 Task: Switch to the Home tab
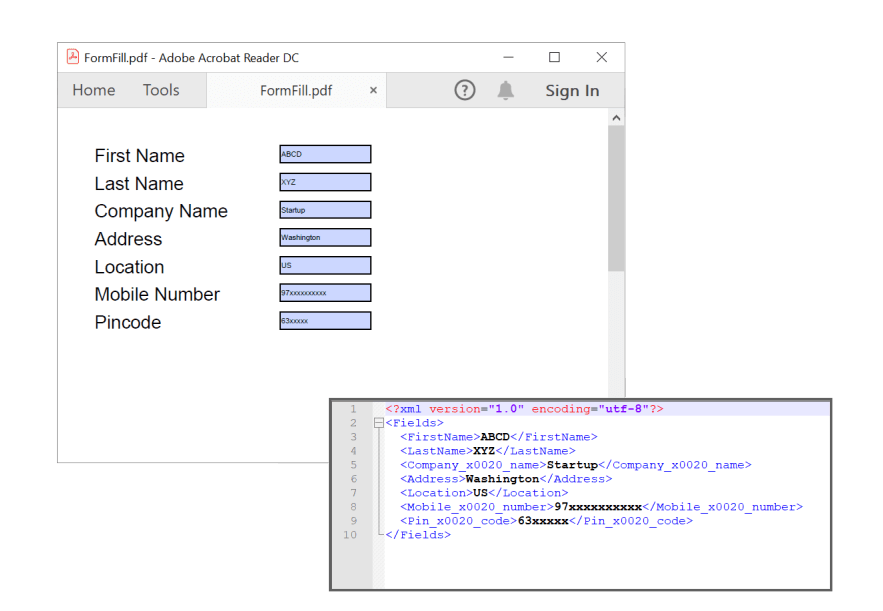pyautogui.click(x=93, y=90)
